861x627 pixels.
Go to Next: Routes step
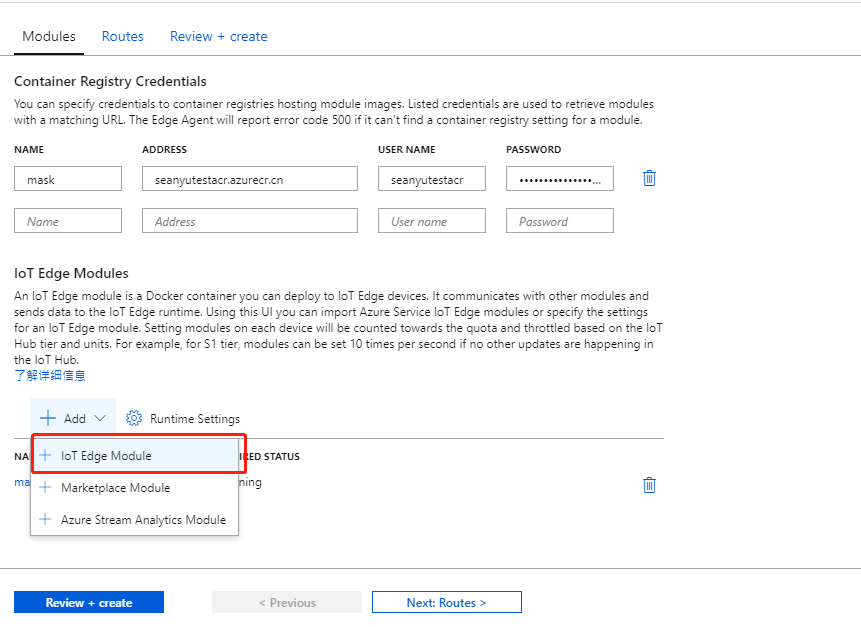pyautogui.click(x=446, y=603)
